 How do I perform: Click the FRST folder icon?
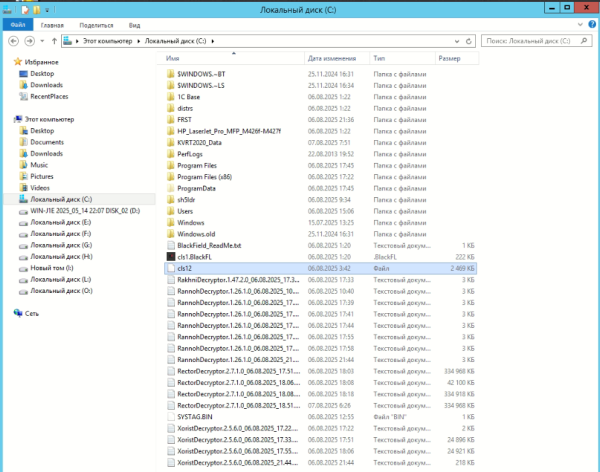[171, 120]
